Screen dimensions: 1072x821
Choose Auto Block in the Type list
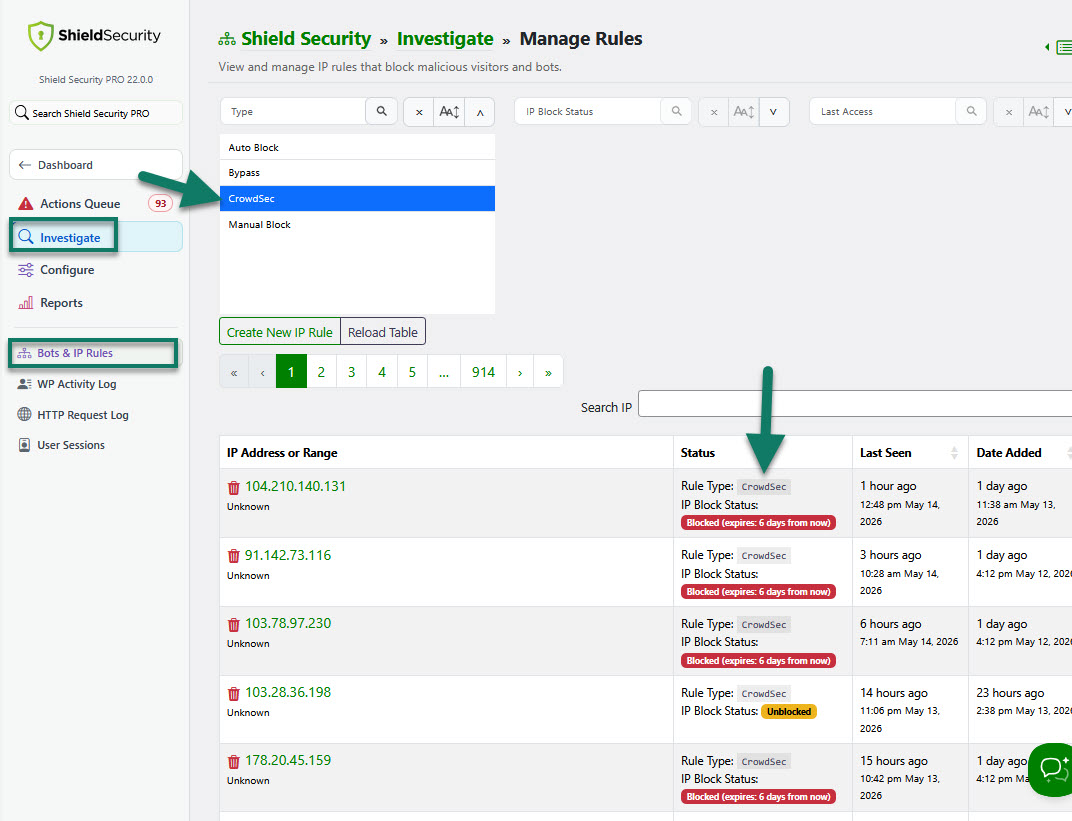357,147
